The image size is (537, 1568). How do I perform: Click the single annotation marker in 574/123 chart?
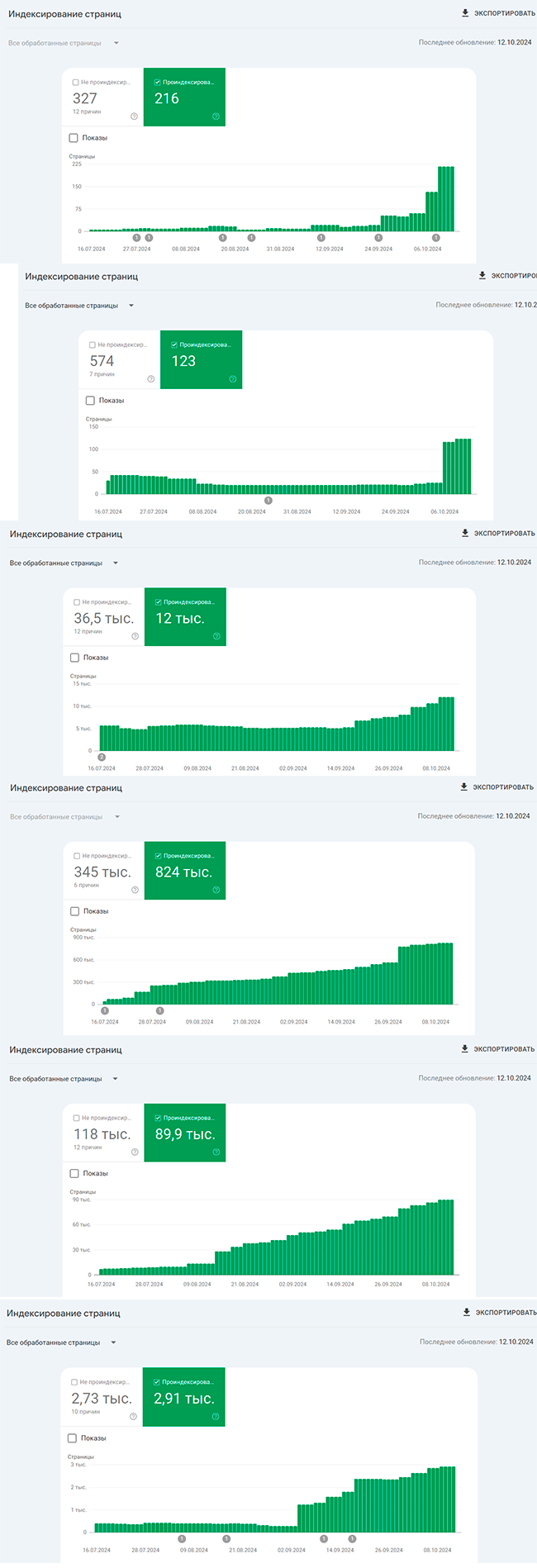coord(268,500)
